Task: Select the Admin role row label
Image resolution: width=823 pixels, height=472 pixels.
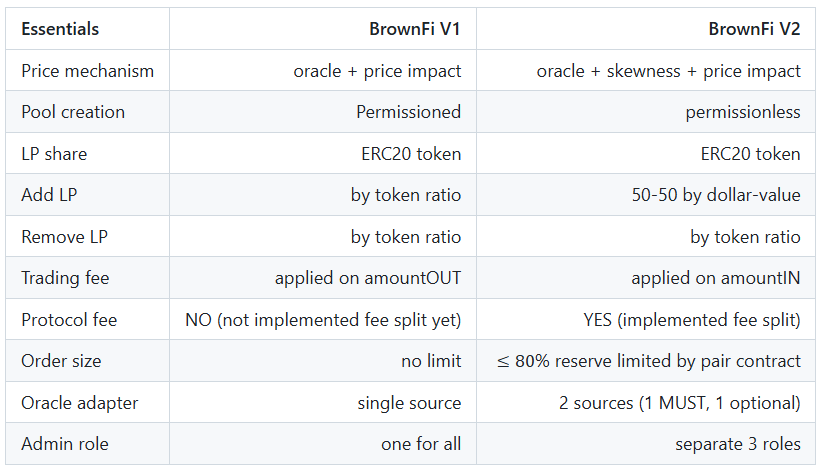Action: pos(63,444)
